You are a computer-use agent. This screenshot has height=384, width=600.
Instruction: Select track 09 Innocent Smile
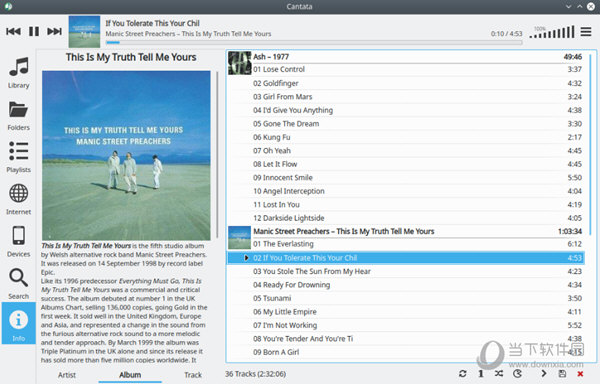coord(406,177)
